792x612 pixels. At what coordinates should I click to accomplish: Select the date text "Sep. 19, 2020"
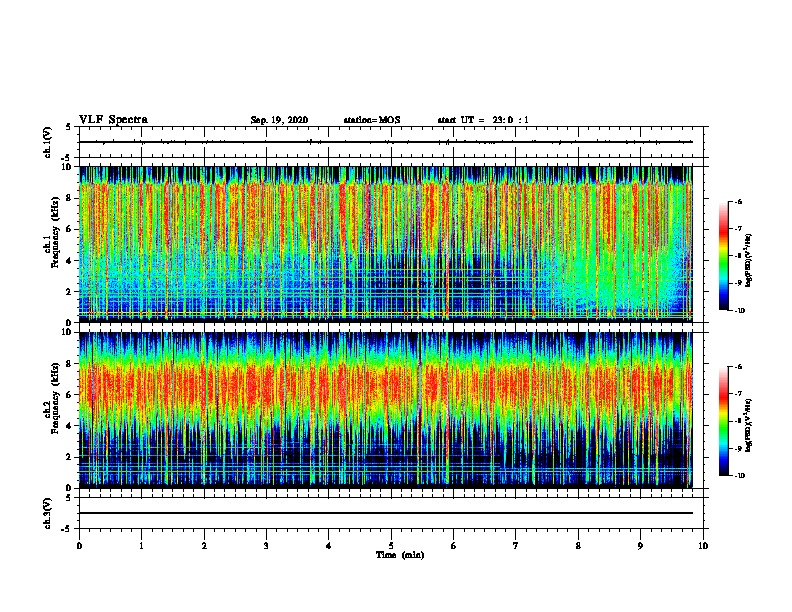tap(279, 120)
